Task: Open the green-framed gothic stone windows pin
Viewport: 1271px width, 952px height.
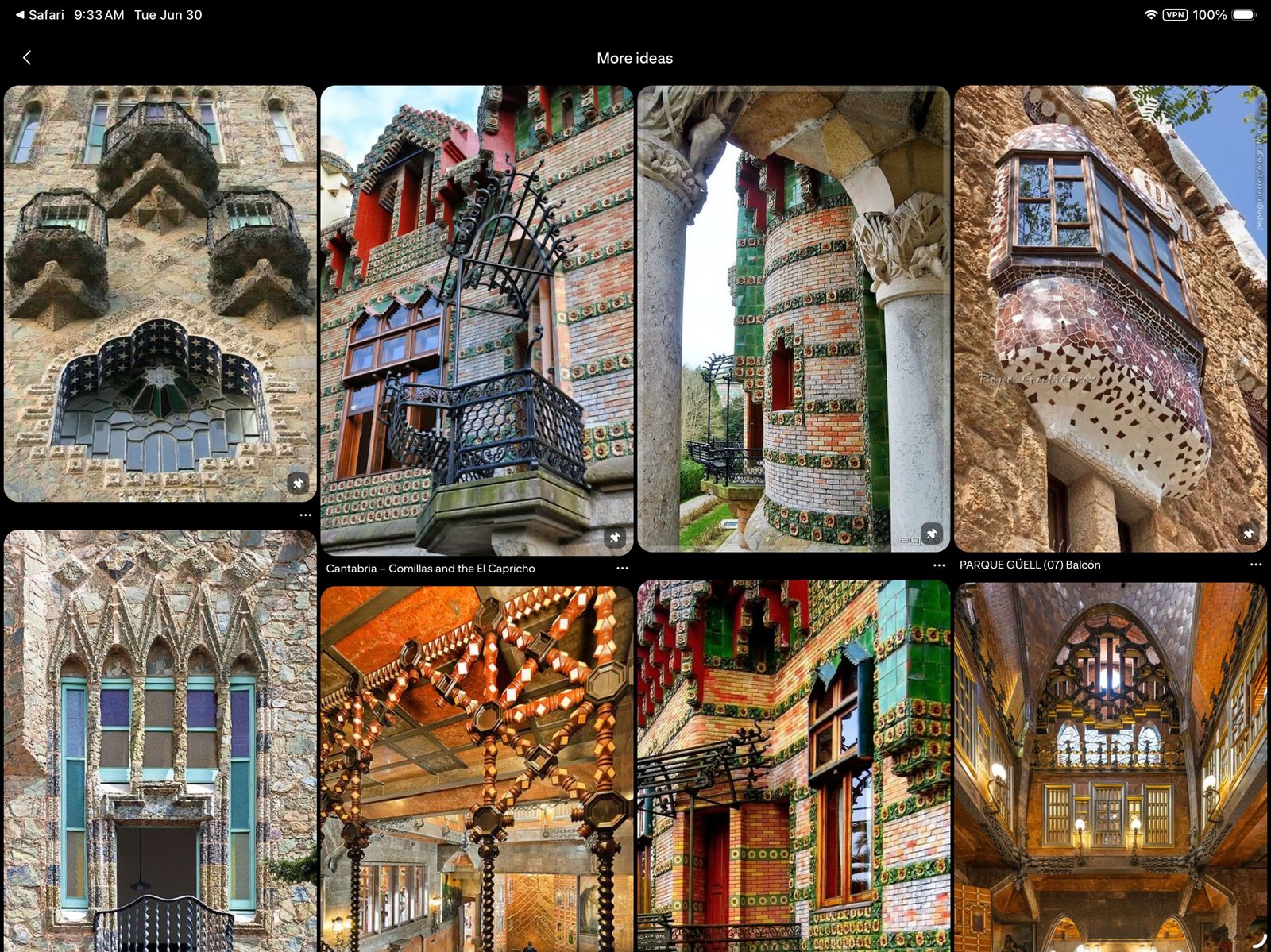Action: (160, 741)
